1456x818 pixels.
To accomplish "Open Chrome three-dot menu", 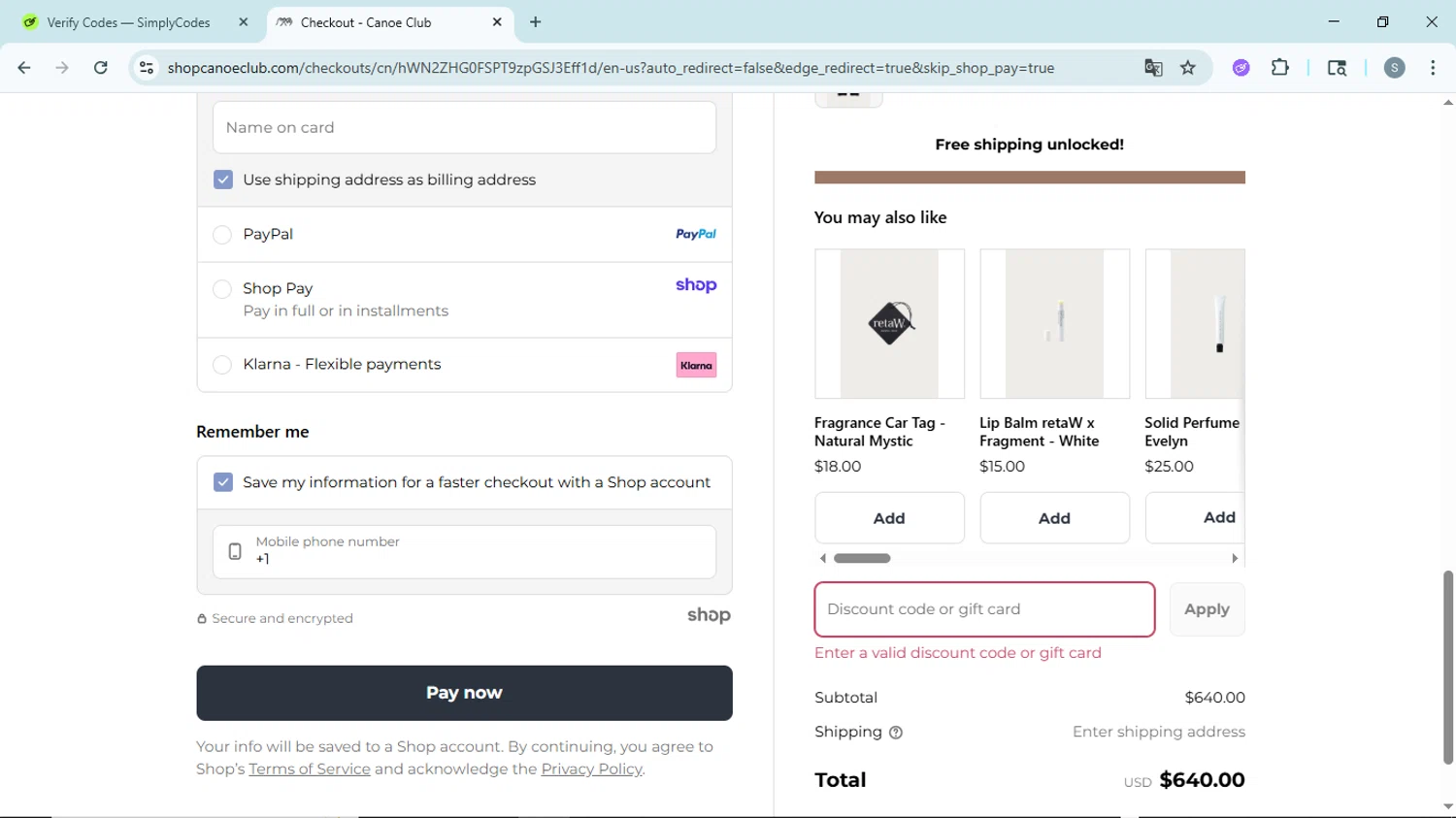I will pyautogui.click(x=1433, y=68).
